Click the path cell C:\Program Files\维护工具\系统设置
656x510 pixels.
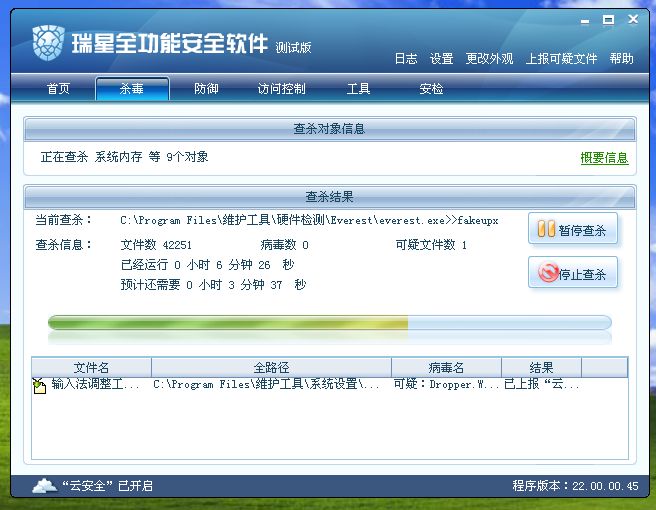266,384
